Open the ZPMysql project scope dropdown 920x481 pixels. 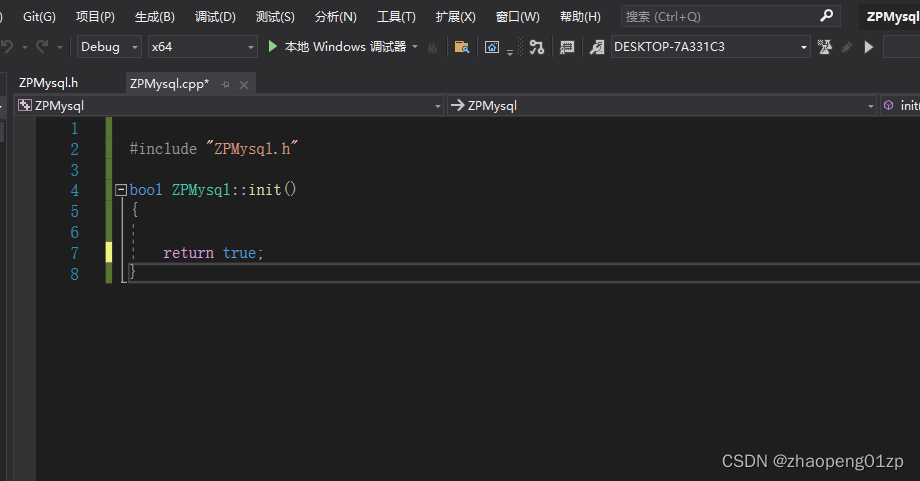229,106
